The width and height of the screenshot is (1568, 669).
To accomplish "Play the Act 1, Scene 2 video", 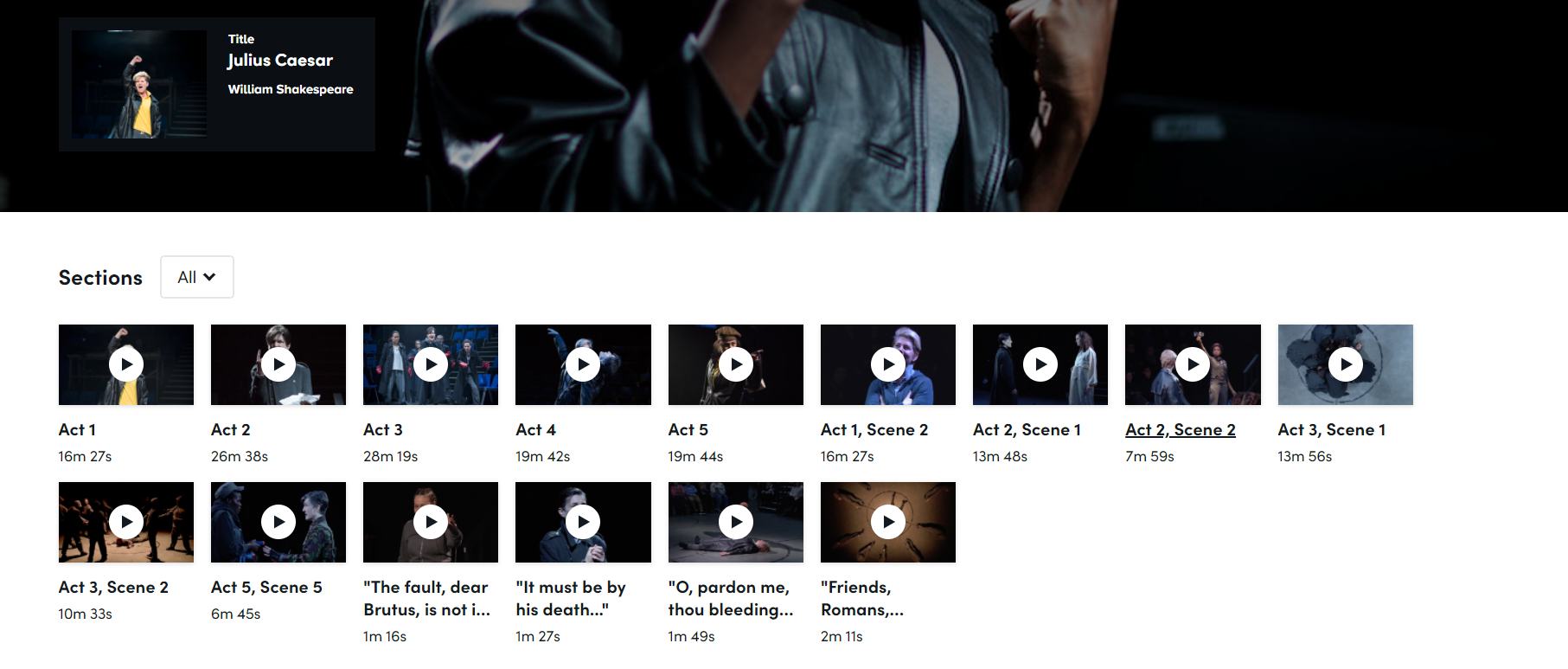I will coord(888,364).
